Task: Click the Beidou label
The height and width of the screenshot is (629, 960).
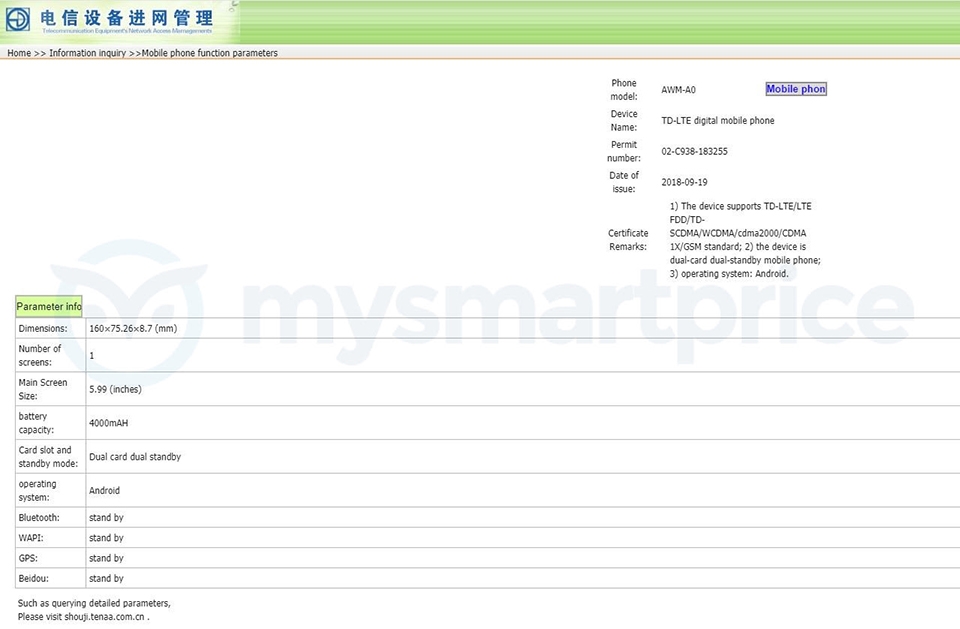Action: [x=34, y=578]
